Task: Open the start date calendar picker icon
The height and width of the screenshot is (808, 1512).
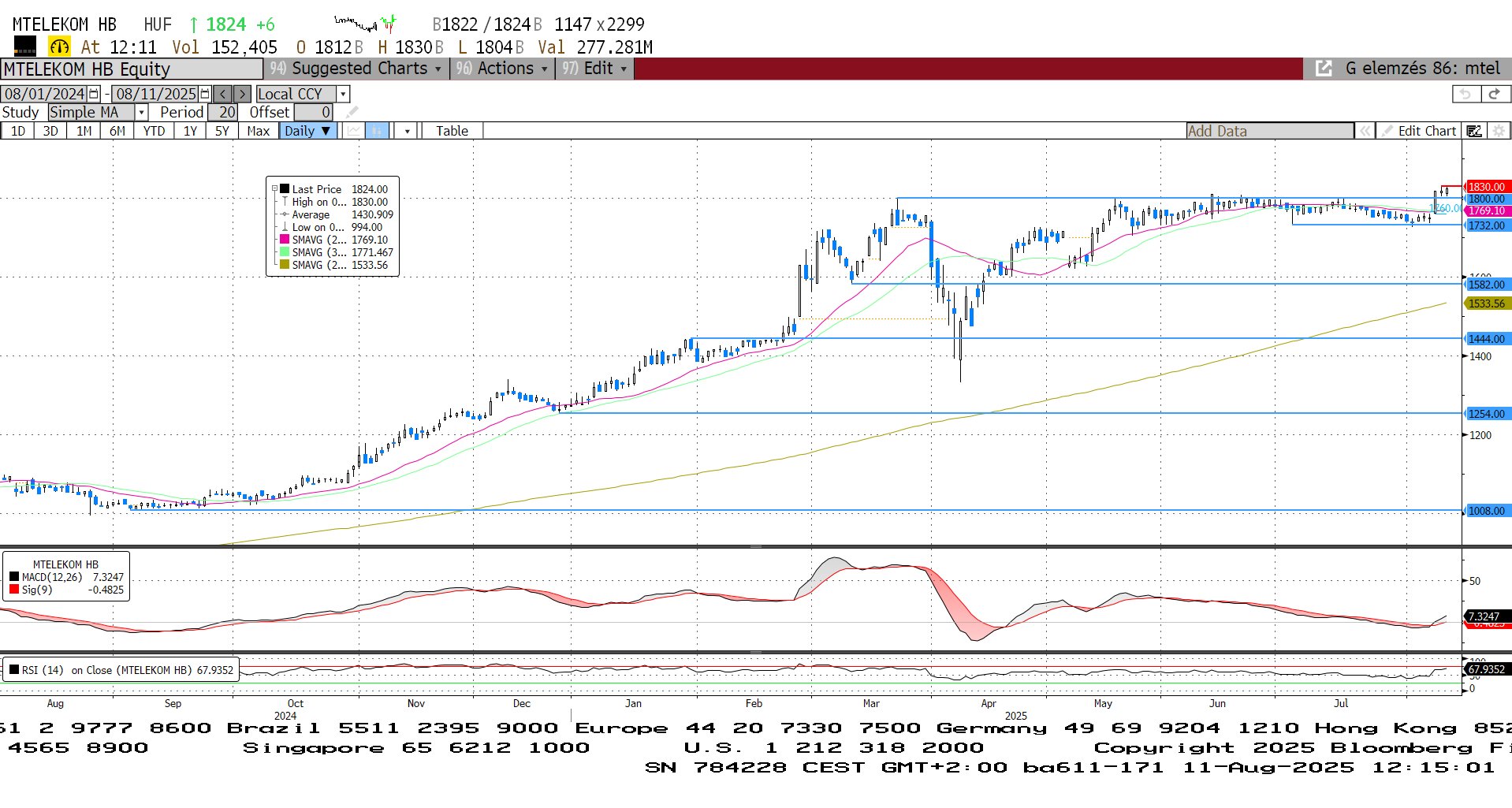Action: click(94, 94)
